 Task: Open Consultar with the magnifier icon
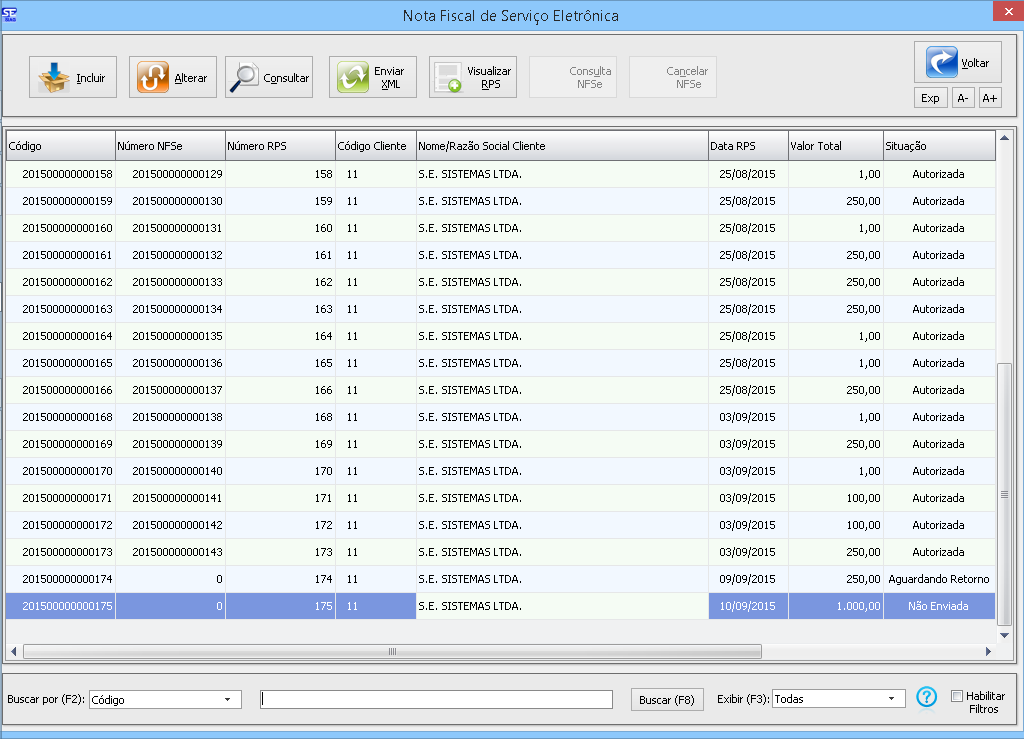coord(269,77)
